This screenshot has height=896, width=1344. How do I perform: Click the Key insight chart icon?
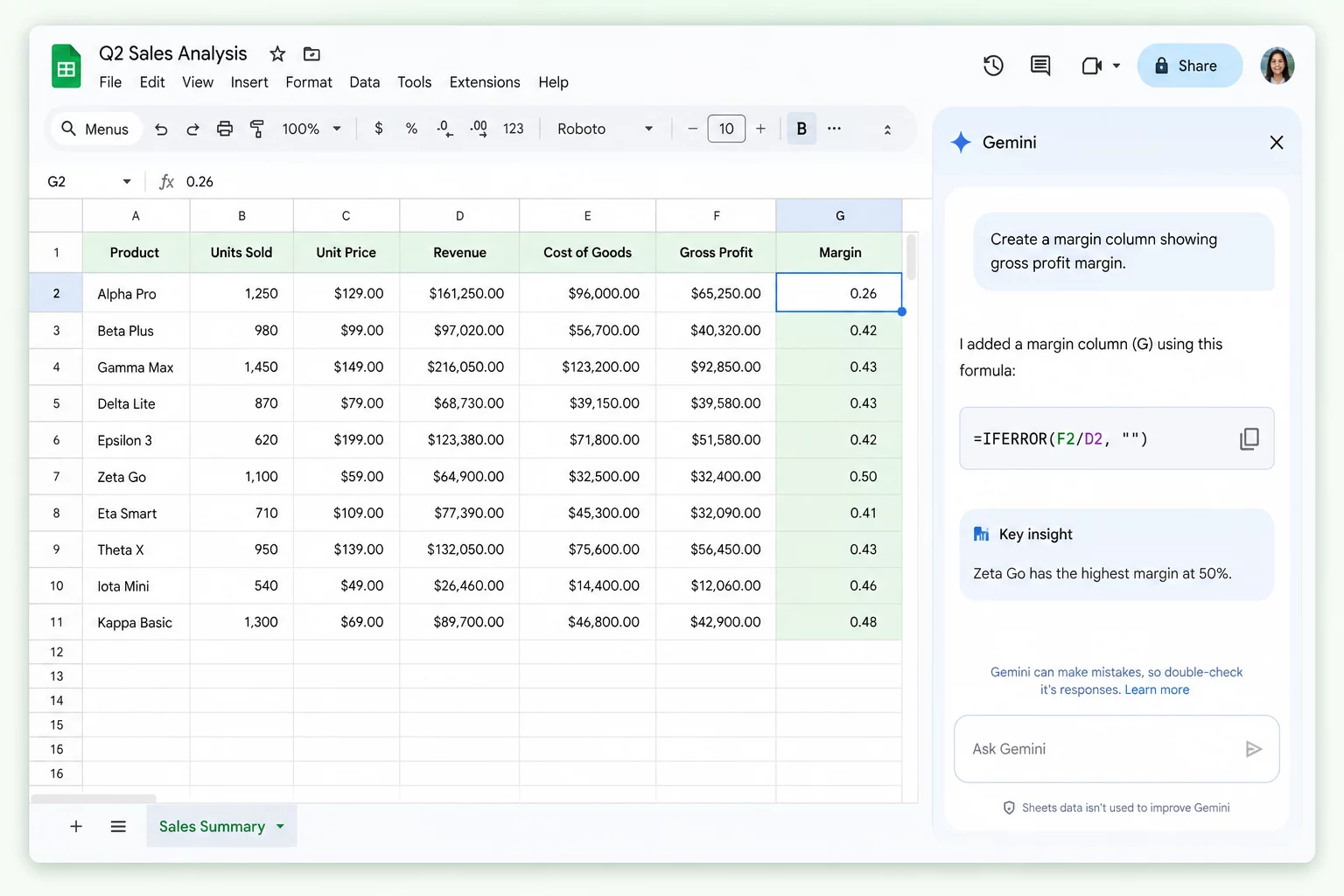tap(981, 534)
